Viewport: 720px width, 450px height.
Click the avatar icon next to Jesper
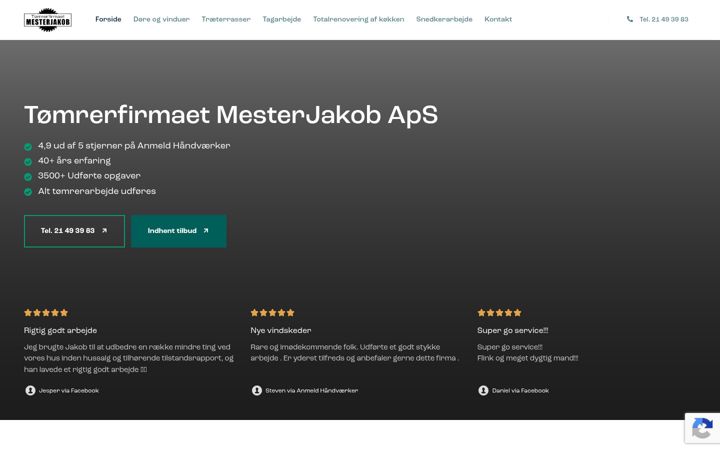pyautogui.click(x=30, y=390)
